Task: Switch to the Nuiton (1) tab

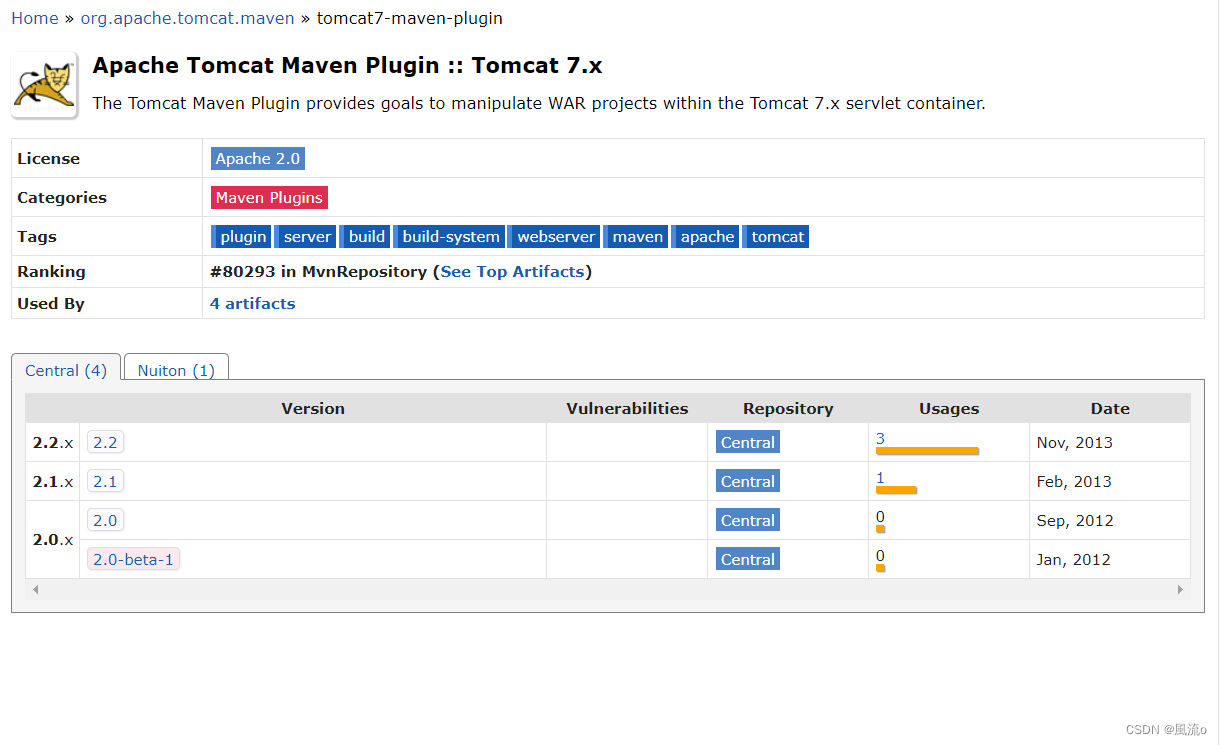Action: [176, 369]
